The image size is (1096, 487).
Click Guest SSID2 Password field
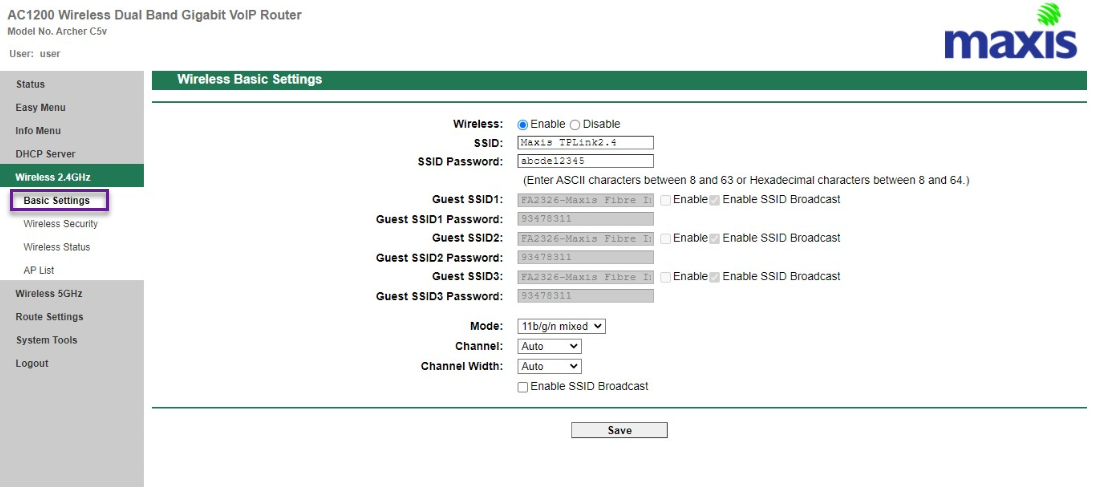point(586,258)
